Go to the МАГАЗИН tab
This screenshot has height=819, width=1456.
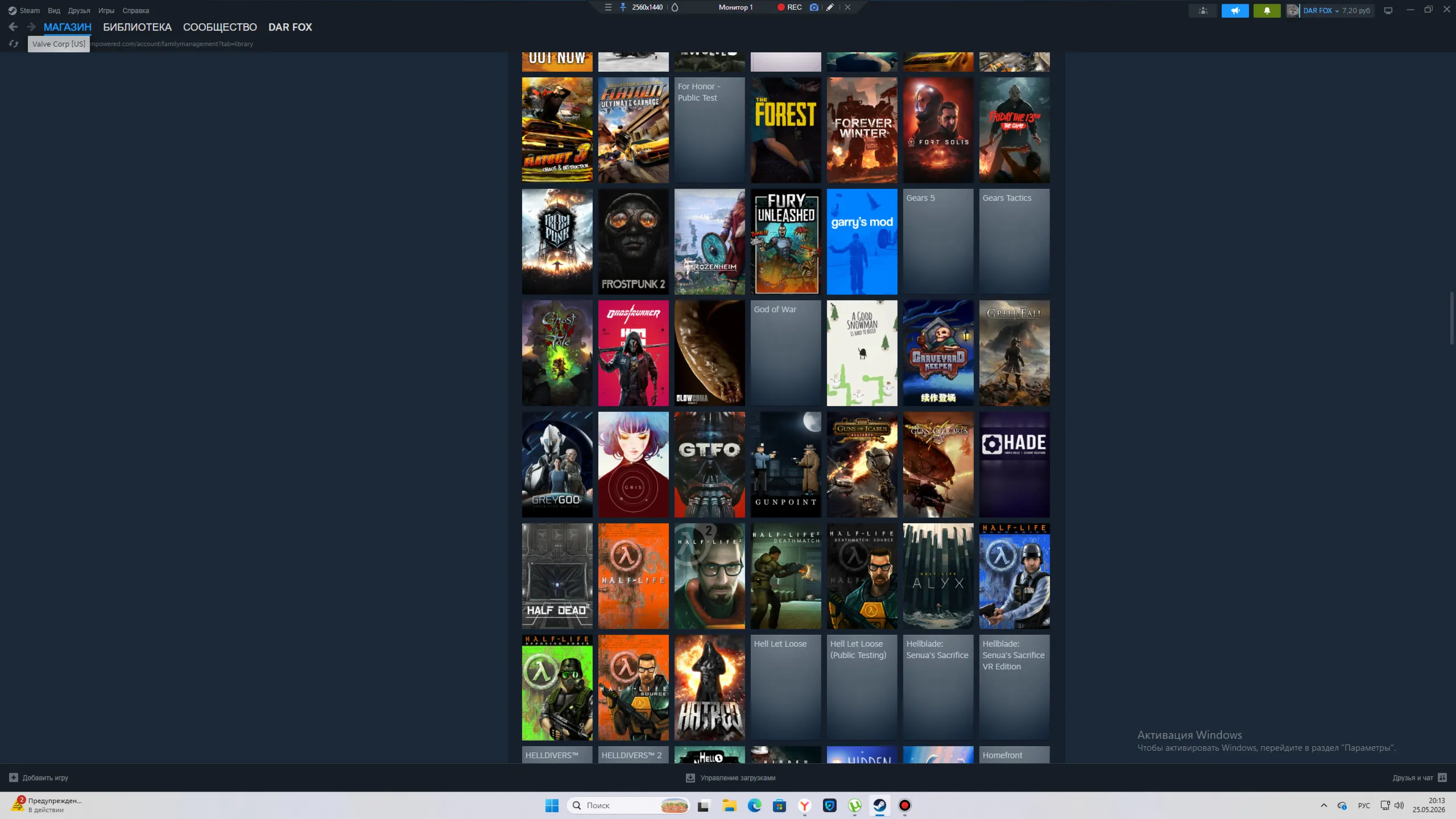click(x=68, y=27)
